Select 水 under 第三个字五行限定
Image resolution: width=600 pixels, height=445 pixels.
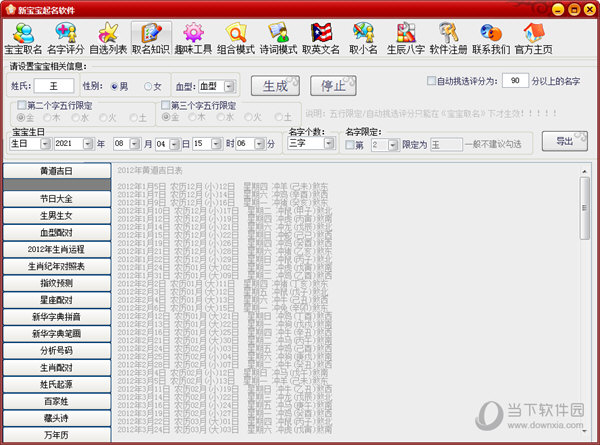(x=221, y=117)
